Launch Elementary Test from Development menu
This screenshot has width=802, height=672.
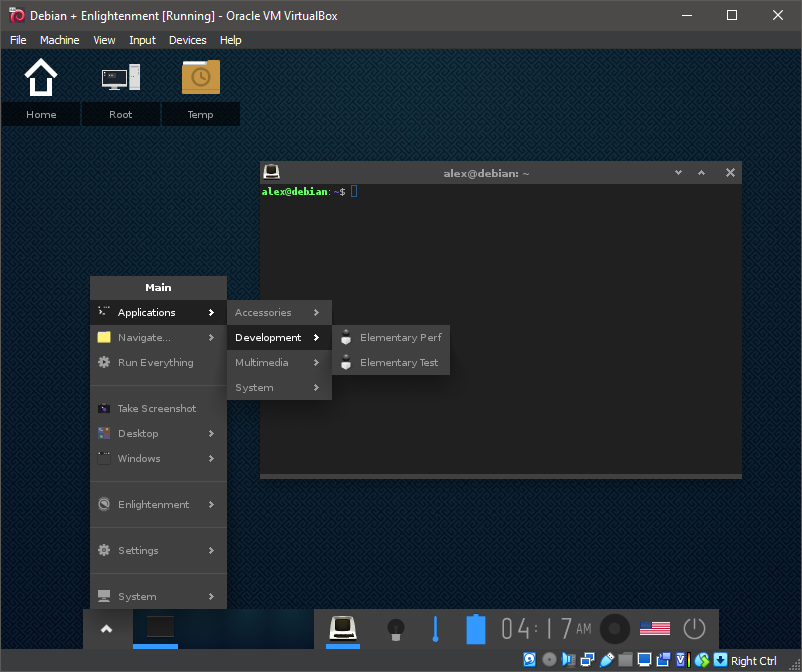coord(398,363)
